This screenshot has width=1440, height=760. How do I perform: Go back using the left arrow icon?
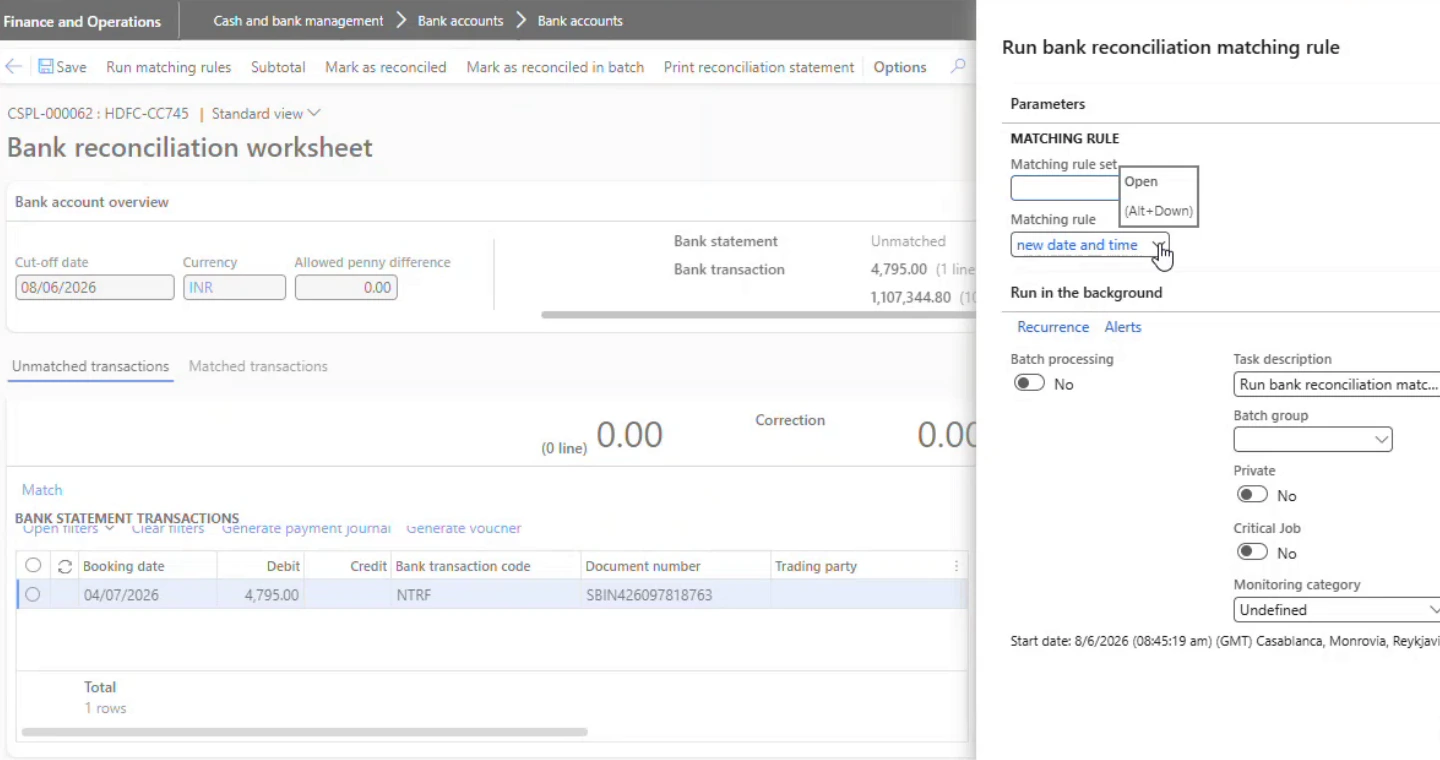pos(14,67)
